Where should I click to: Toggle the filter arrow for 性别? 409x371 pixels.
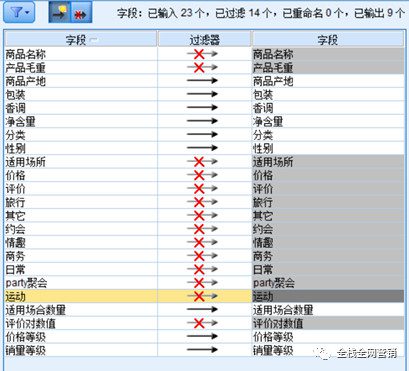pyautogui.click(x=202, y=148)
